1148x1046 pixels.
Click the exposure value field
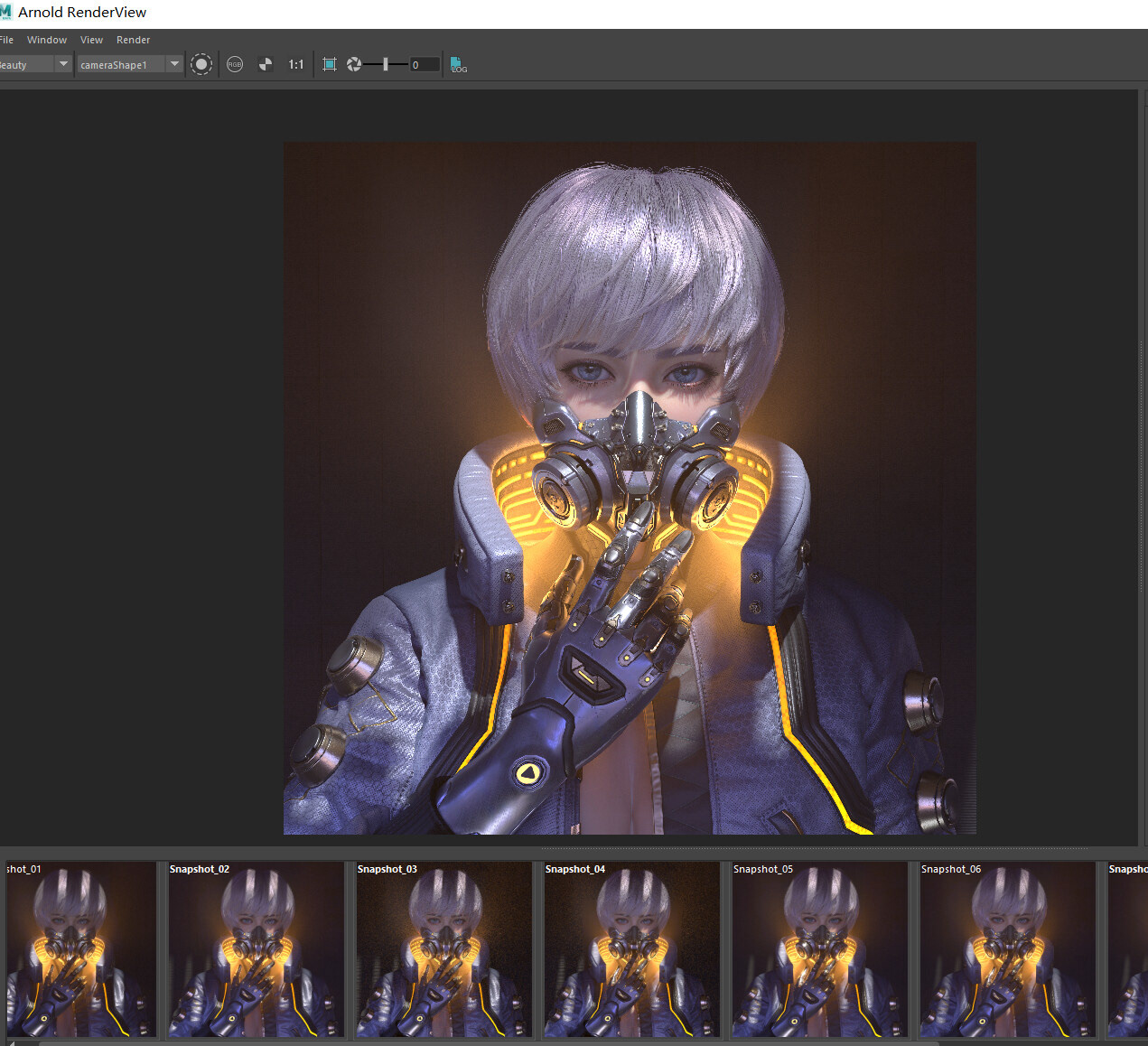pos(425,64)
